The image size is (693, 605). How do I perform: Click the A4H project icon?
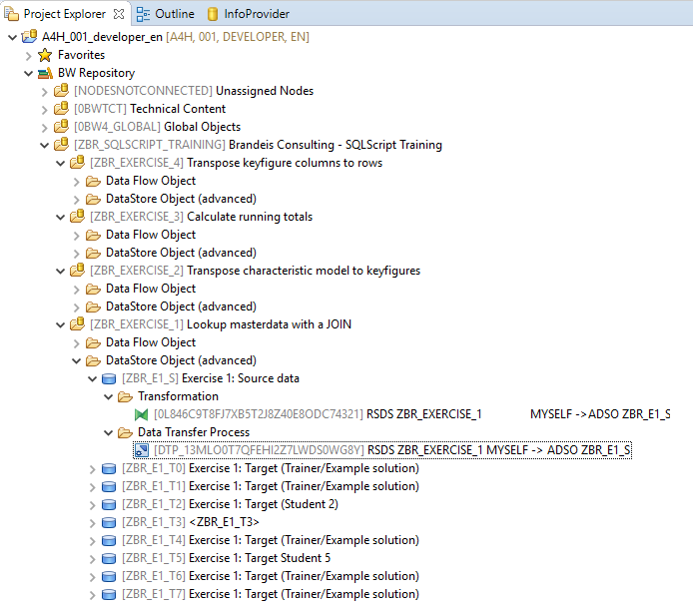29,37
